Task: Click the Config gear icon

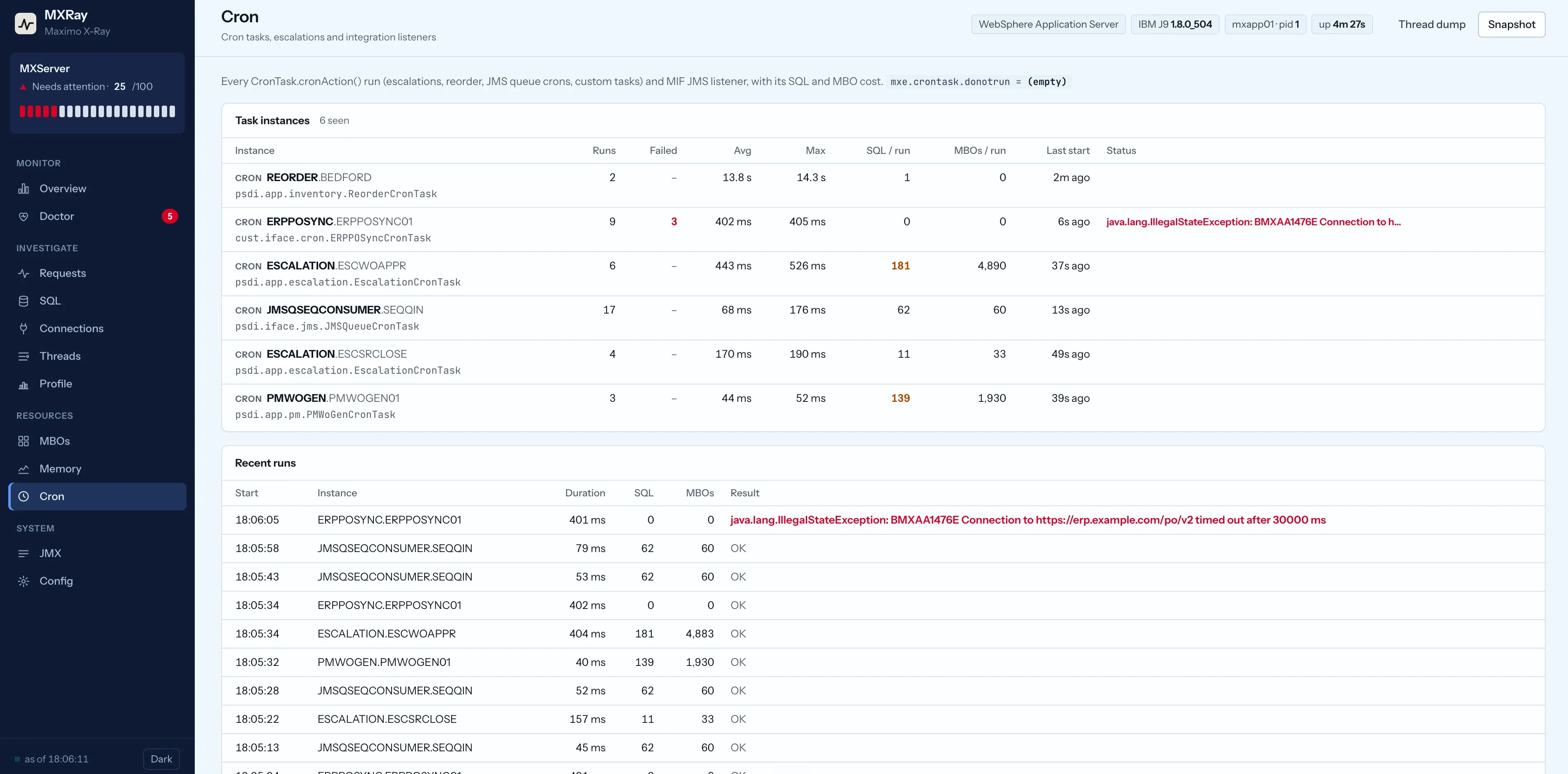Action: pos(24,581)
